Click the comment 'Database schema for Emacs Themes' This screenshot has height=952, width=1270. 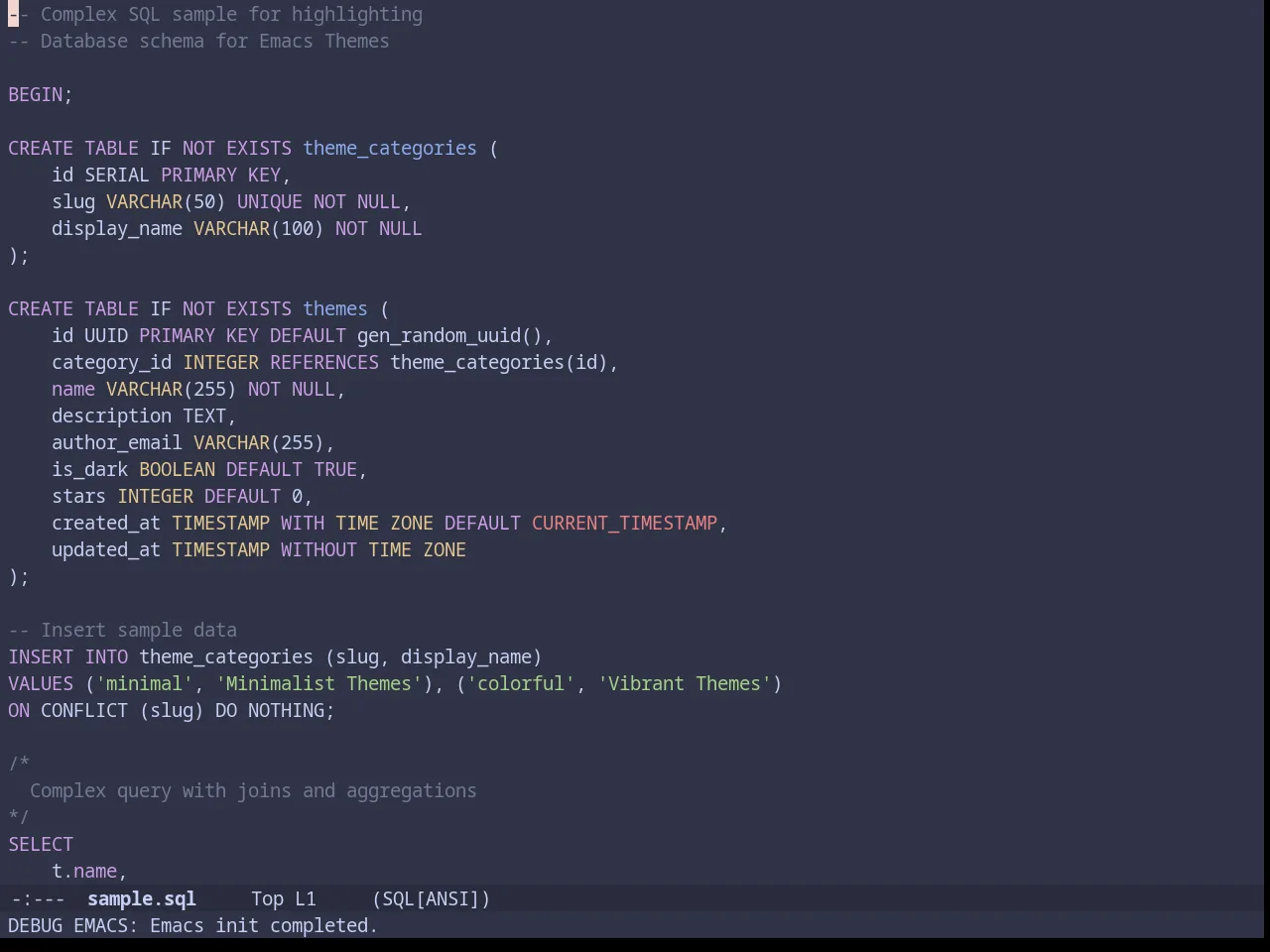(215, 41)
